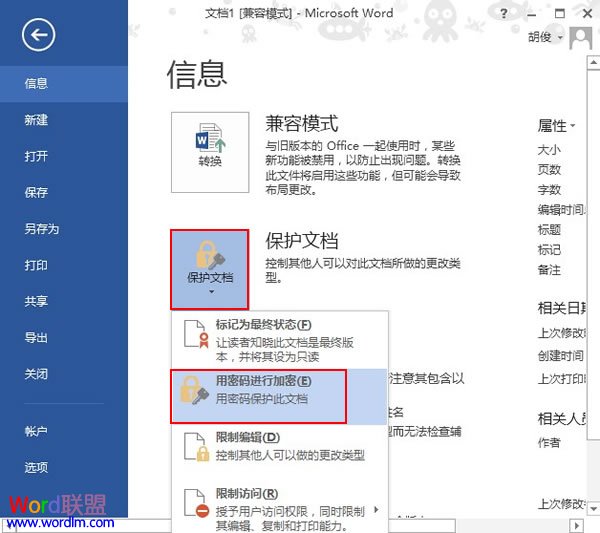The width and height of the screenshot is (600, 533).
Task: Expand the Restrict Access submenu arrow
Action: [x=377, y=510]
